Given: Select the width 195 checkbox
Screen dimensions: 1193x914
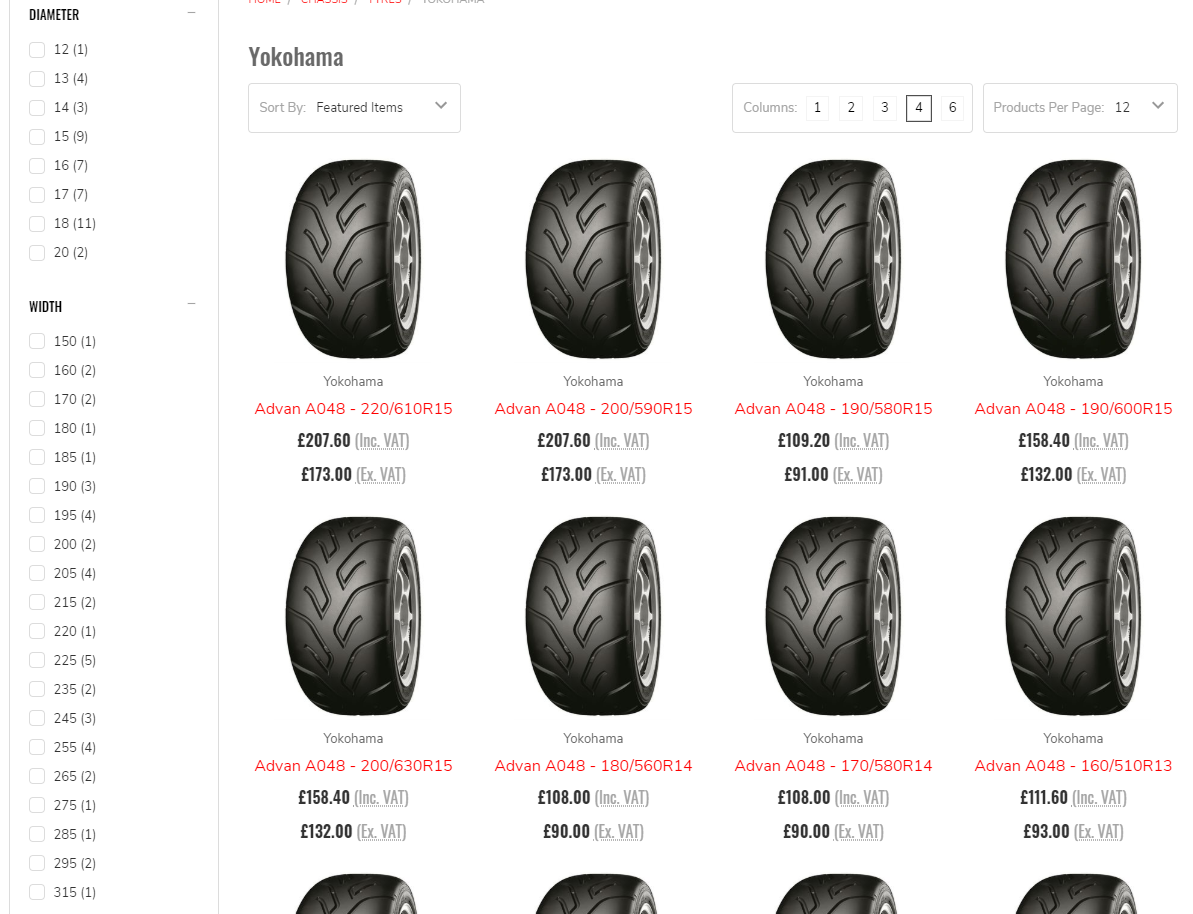Looking at the screenshot, I should point(38,515).
